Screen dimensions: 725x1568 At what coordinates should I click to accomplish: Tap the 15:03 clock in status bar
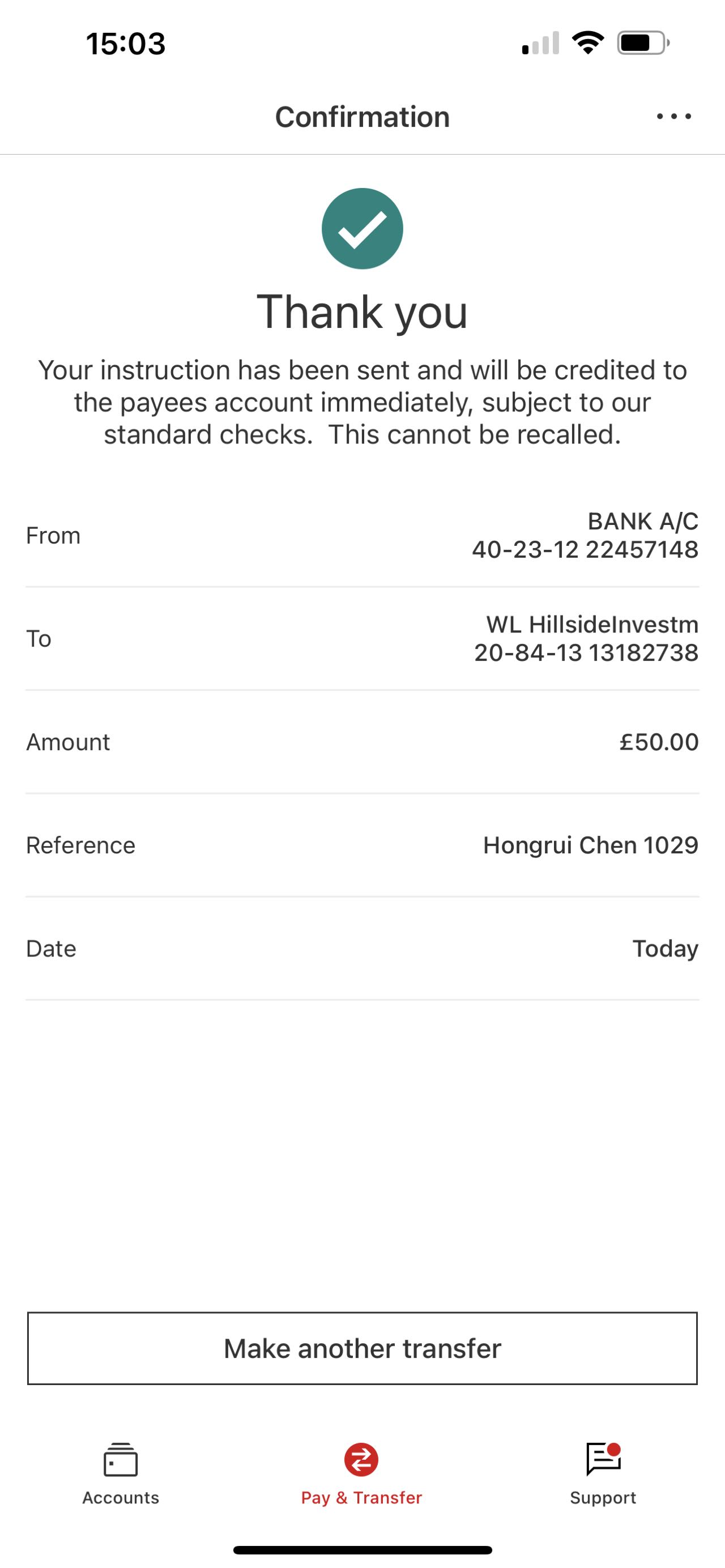coord(125,44)
